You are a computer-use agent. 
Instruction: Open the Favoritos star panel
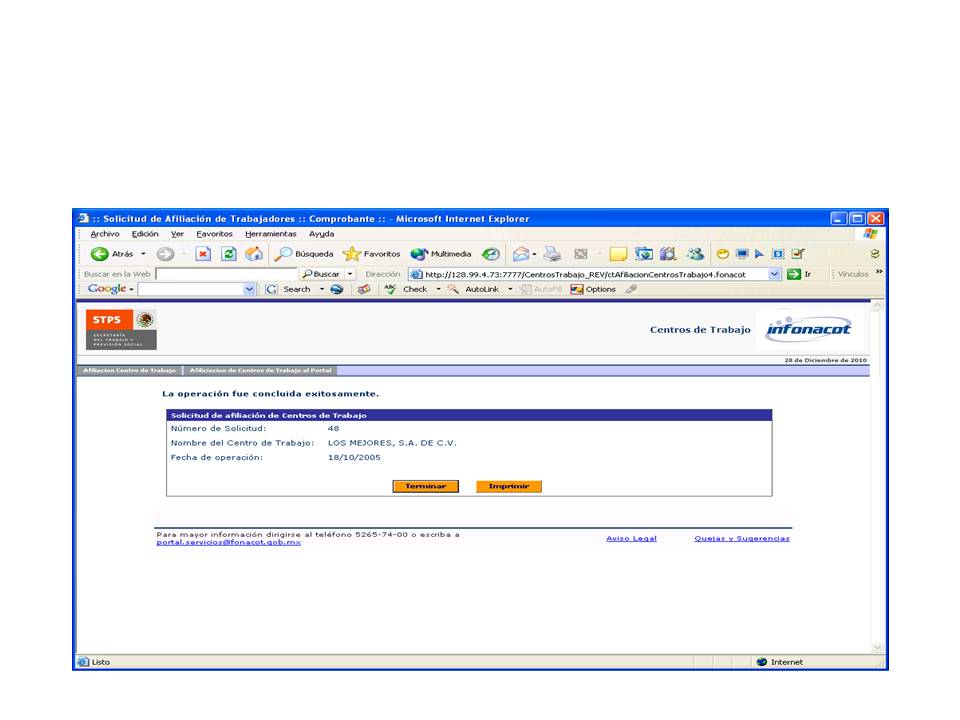pos(372,254)
